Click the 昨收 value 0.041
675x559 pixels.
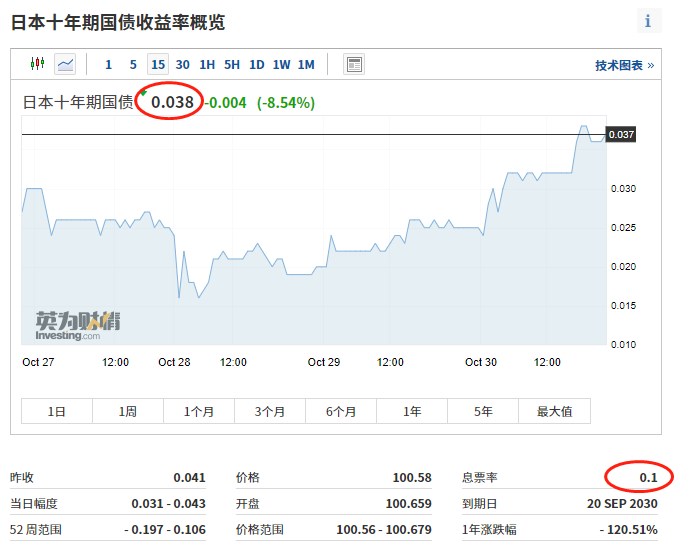pos(189,478)
